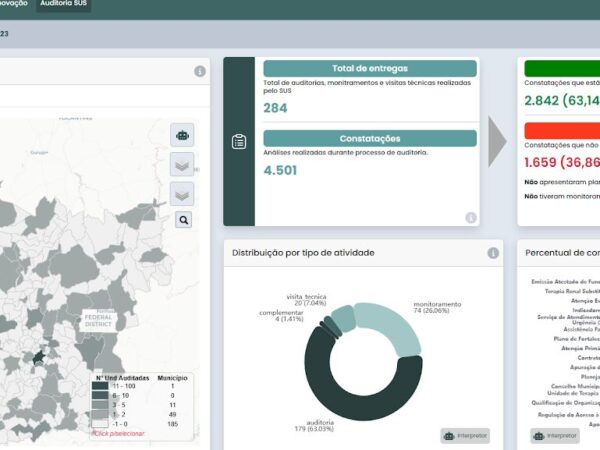The width and height of the screenshot is (600, 450).
Task: Click the clipboard icon in the dark sidebar
Action: pos(238,141)
